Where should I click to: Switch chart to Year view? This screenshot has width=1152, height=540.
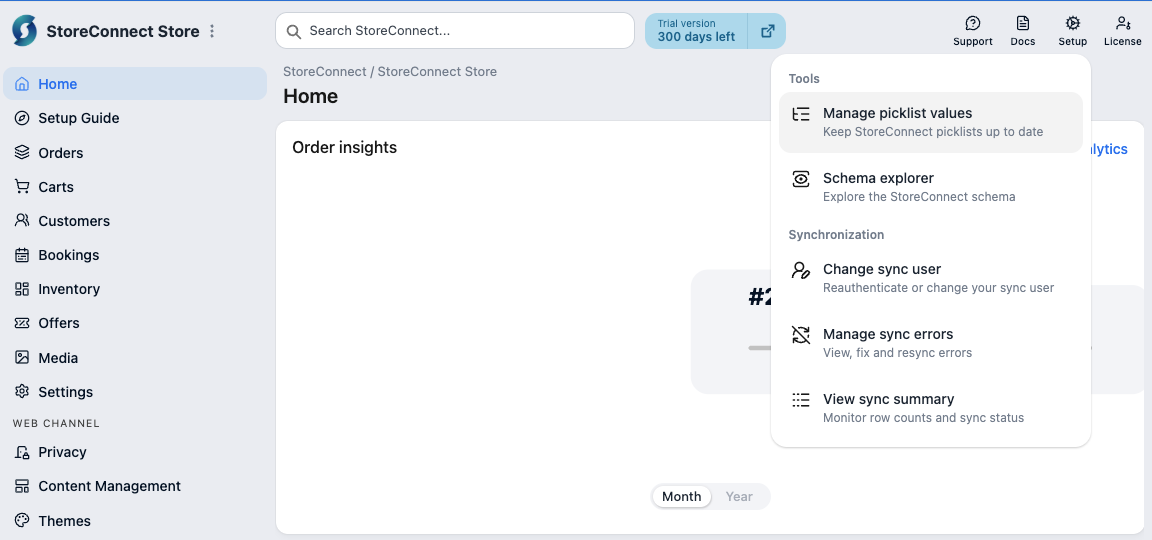coord(739,497)
